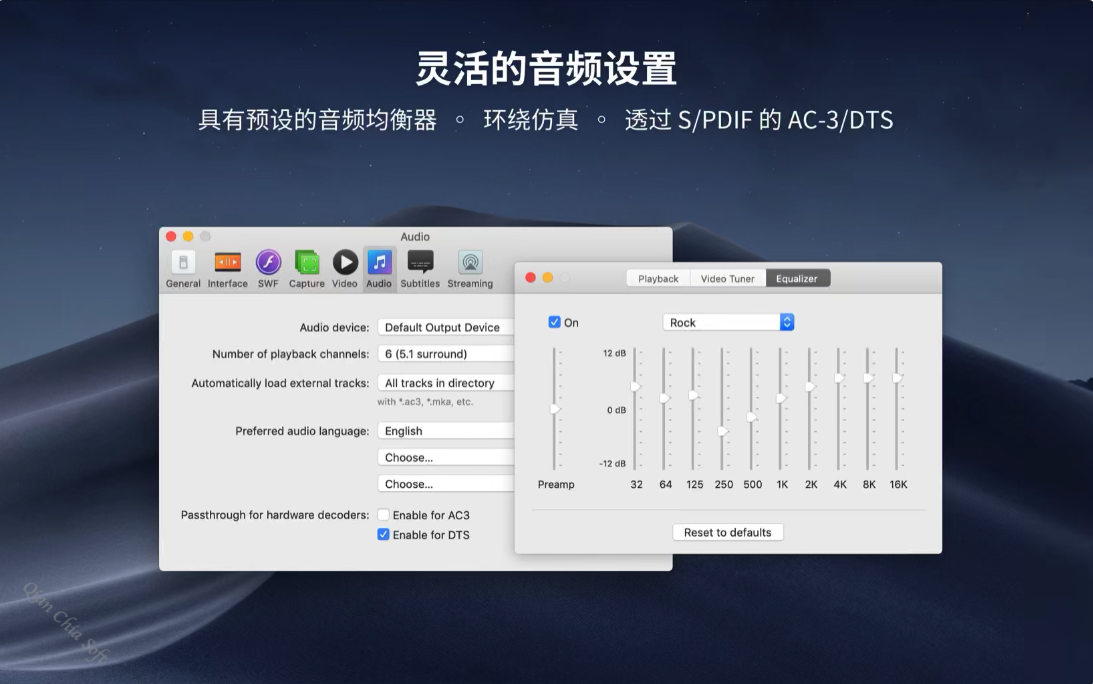This screenshot has height=684, width=1093.
Task: Open the Rock preset dropdown
Action: pyautogui.click(x=728, y=322)
